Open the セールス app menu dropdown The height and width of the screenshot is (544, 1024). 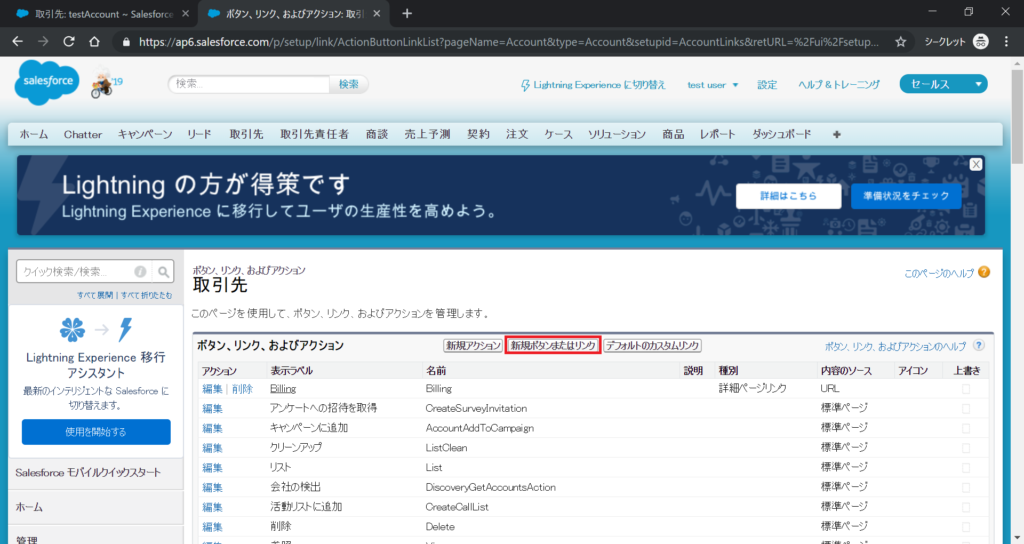(x=943, y=84)
